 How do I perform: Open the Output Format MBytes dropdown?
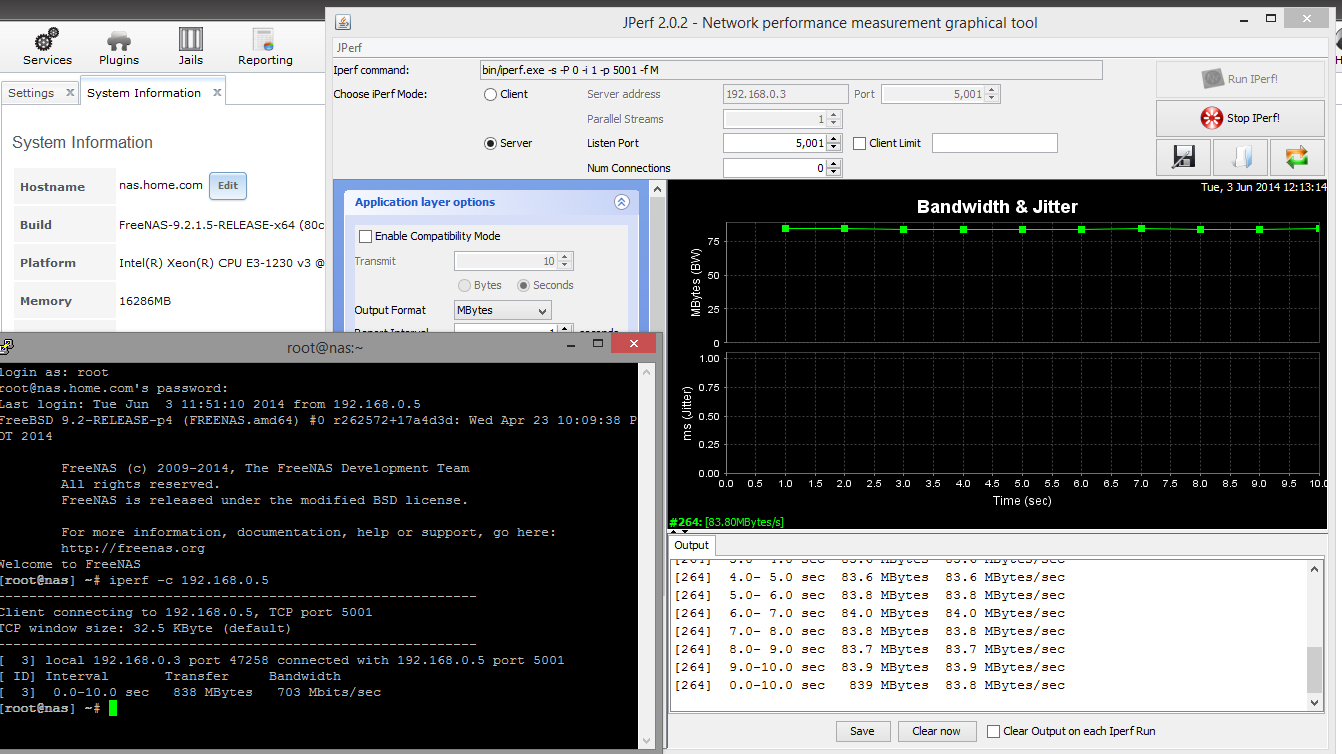pos(502,311)
